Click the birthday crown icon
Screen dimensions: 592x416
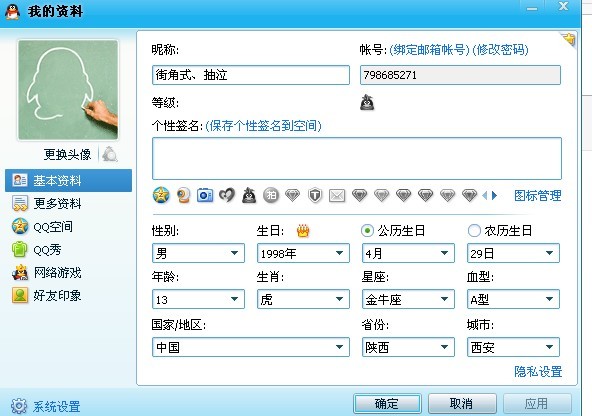(303, 231)
